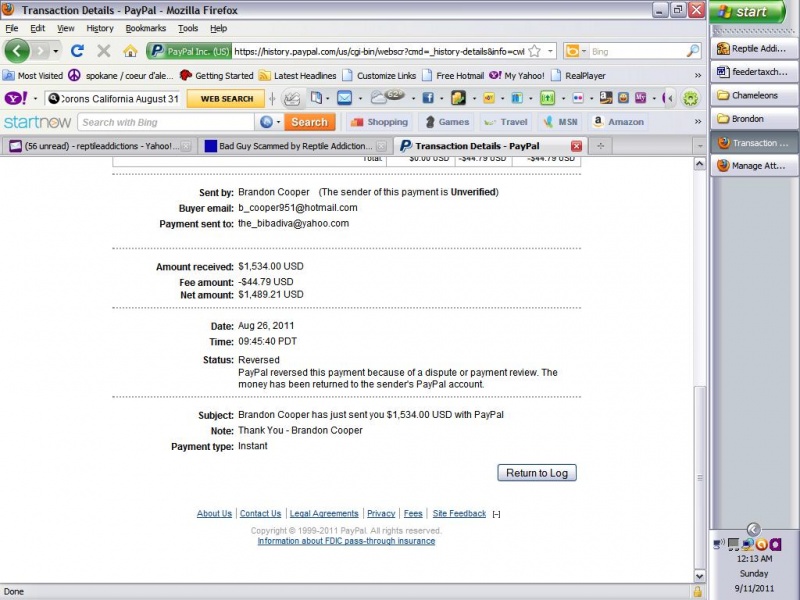Expand the URL bar history dropdown
The height and width of the screenshot is (600, 800).
(x=550, y=51)
